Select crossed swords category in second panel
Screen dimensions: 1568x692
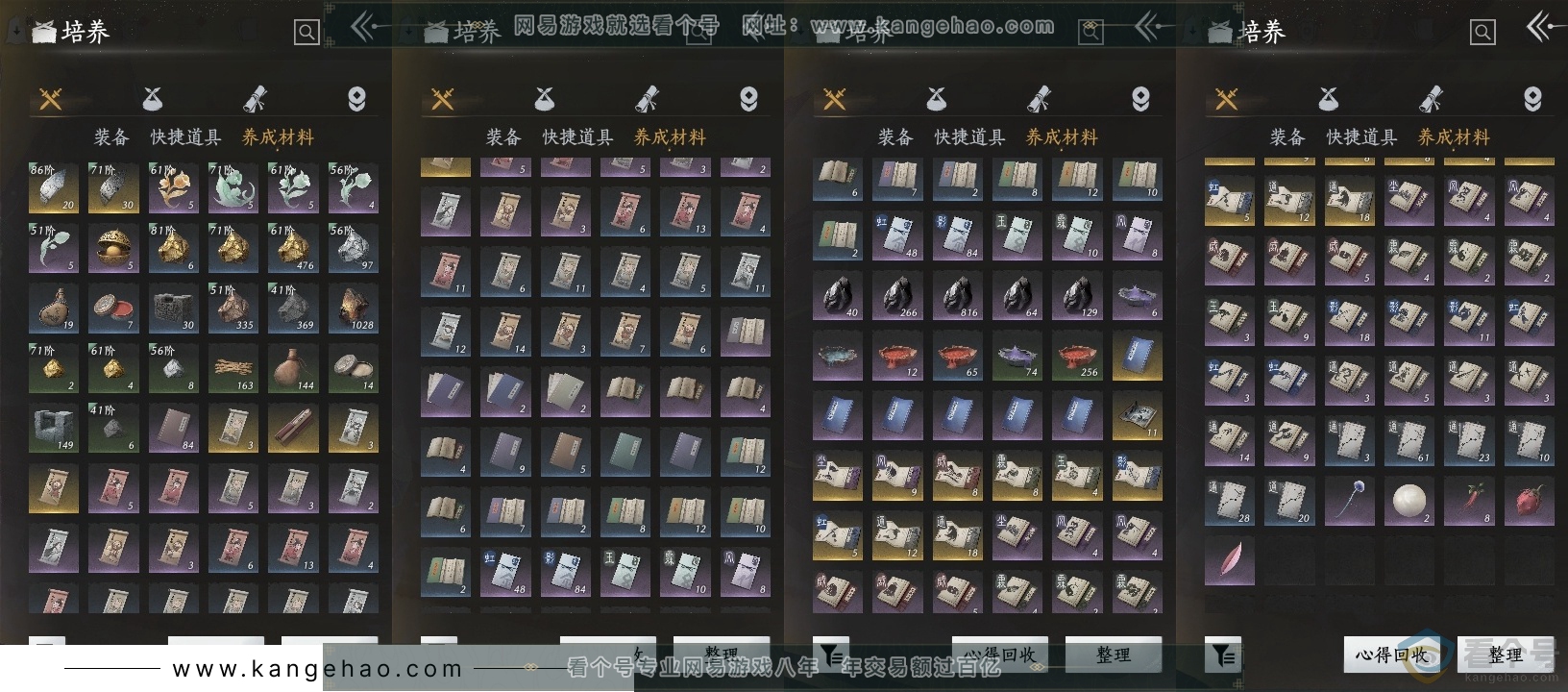click(x=443, y=99)
